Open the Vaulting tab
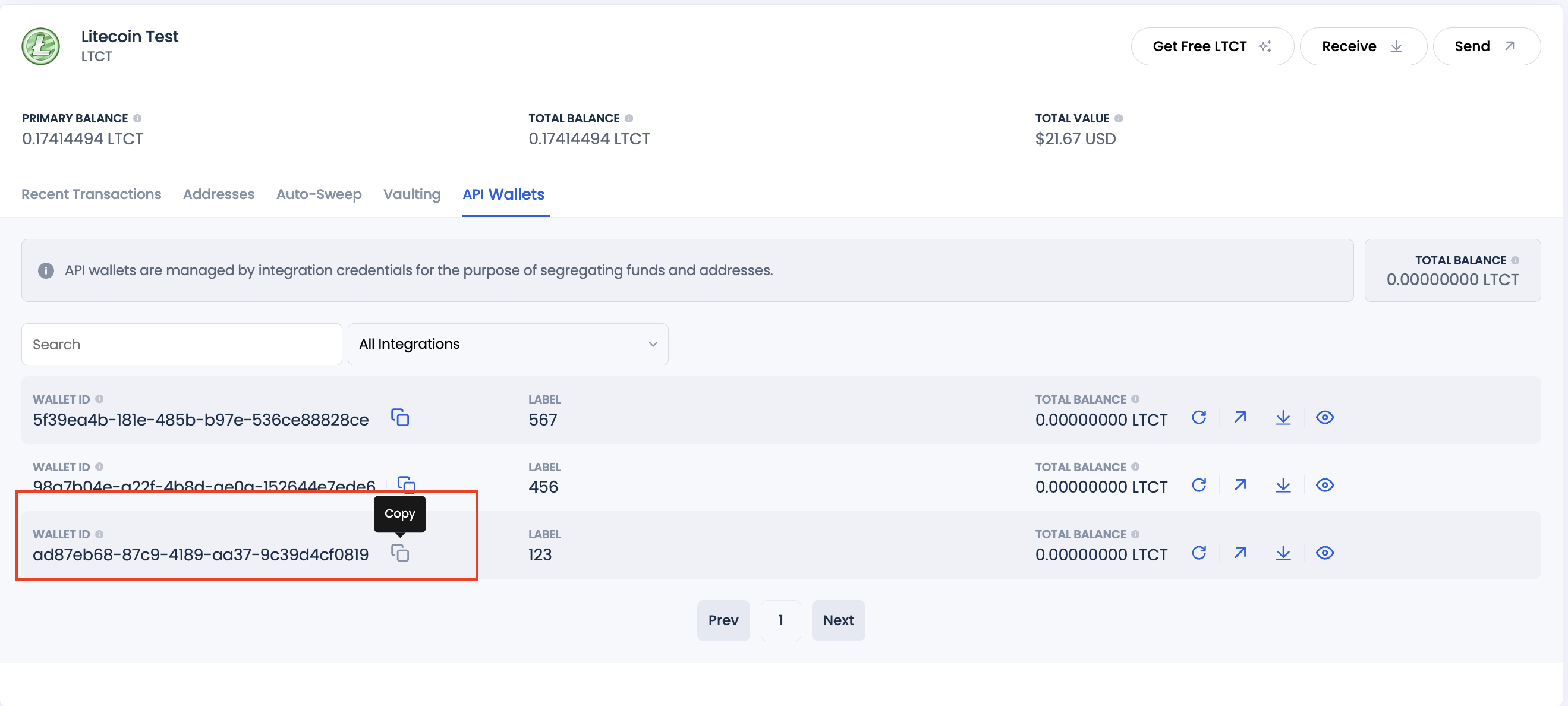 tap(411, 194)
